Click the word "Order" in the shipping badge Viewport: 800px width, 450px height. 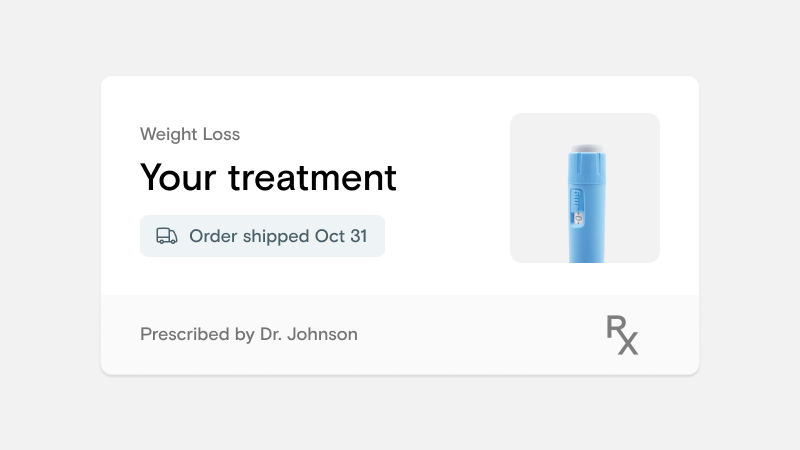point(212,236)
